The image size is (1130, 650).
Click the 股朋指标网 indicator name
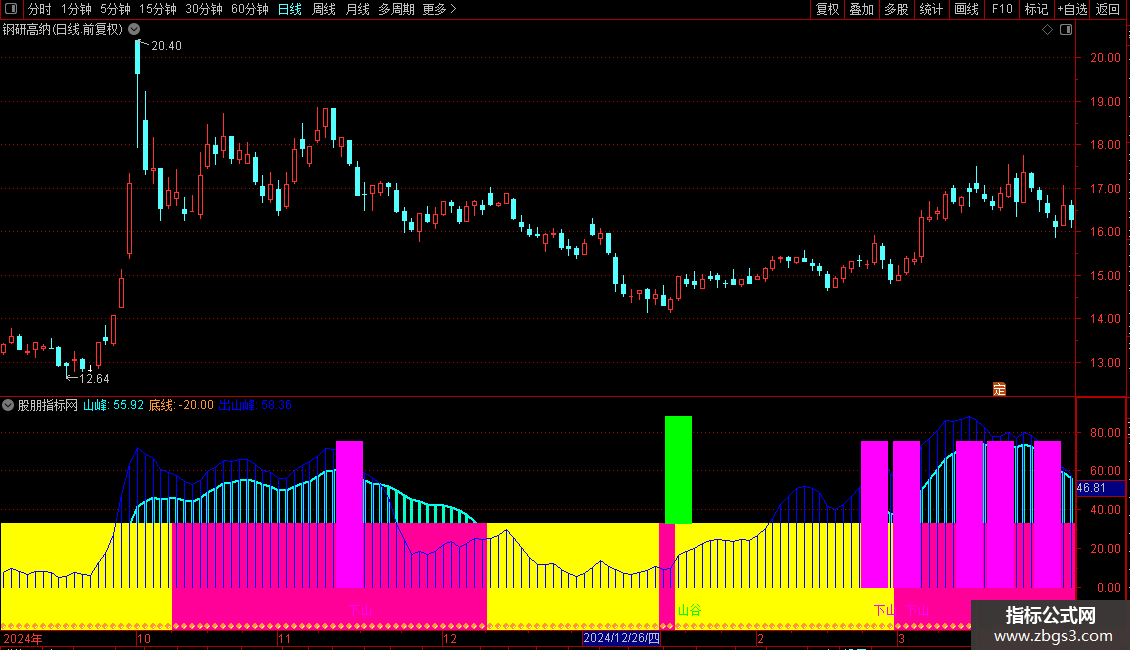[48, 405]
